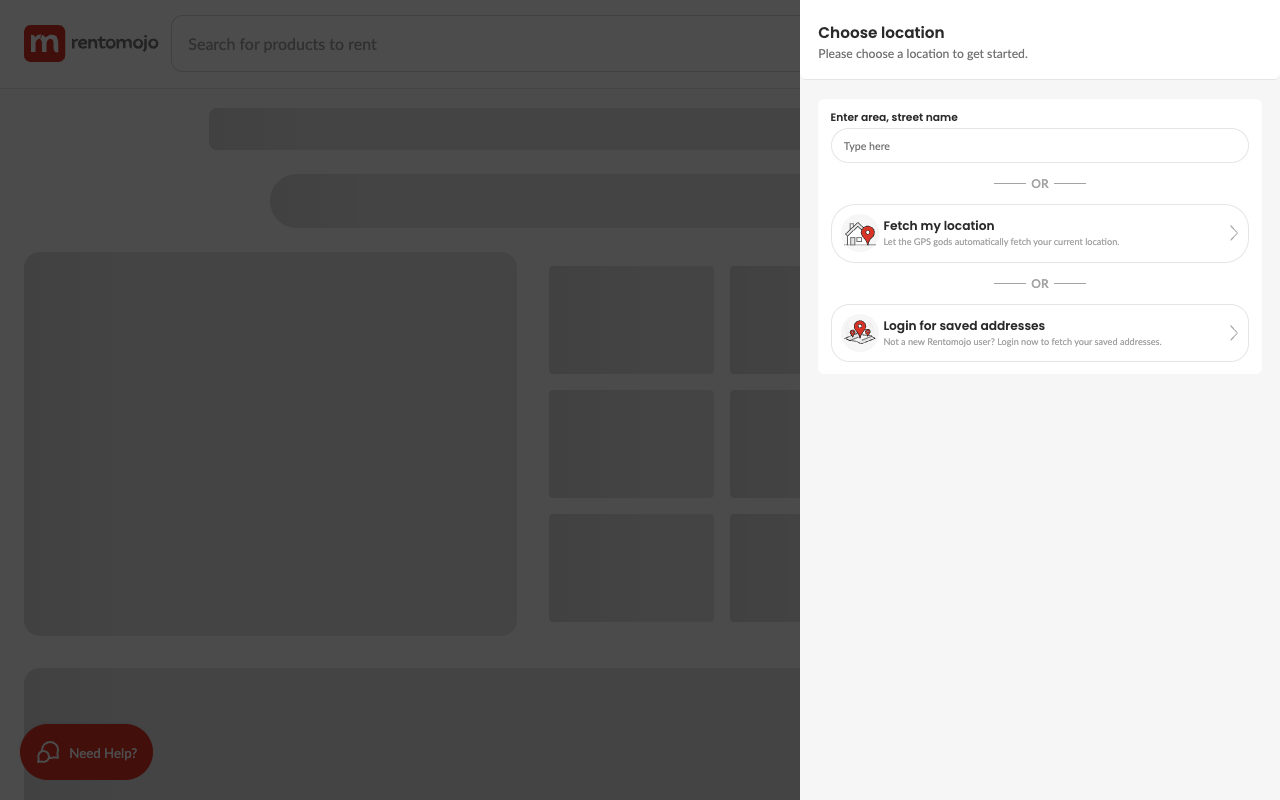This screenshot has width=1280, height=800.
Task: Click the Choose location heading
Action: pos(881,32)
